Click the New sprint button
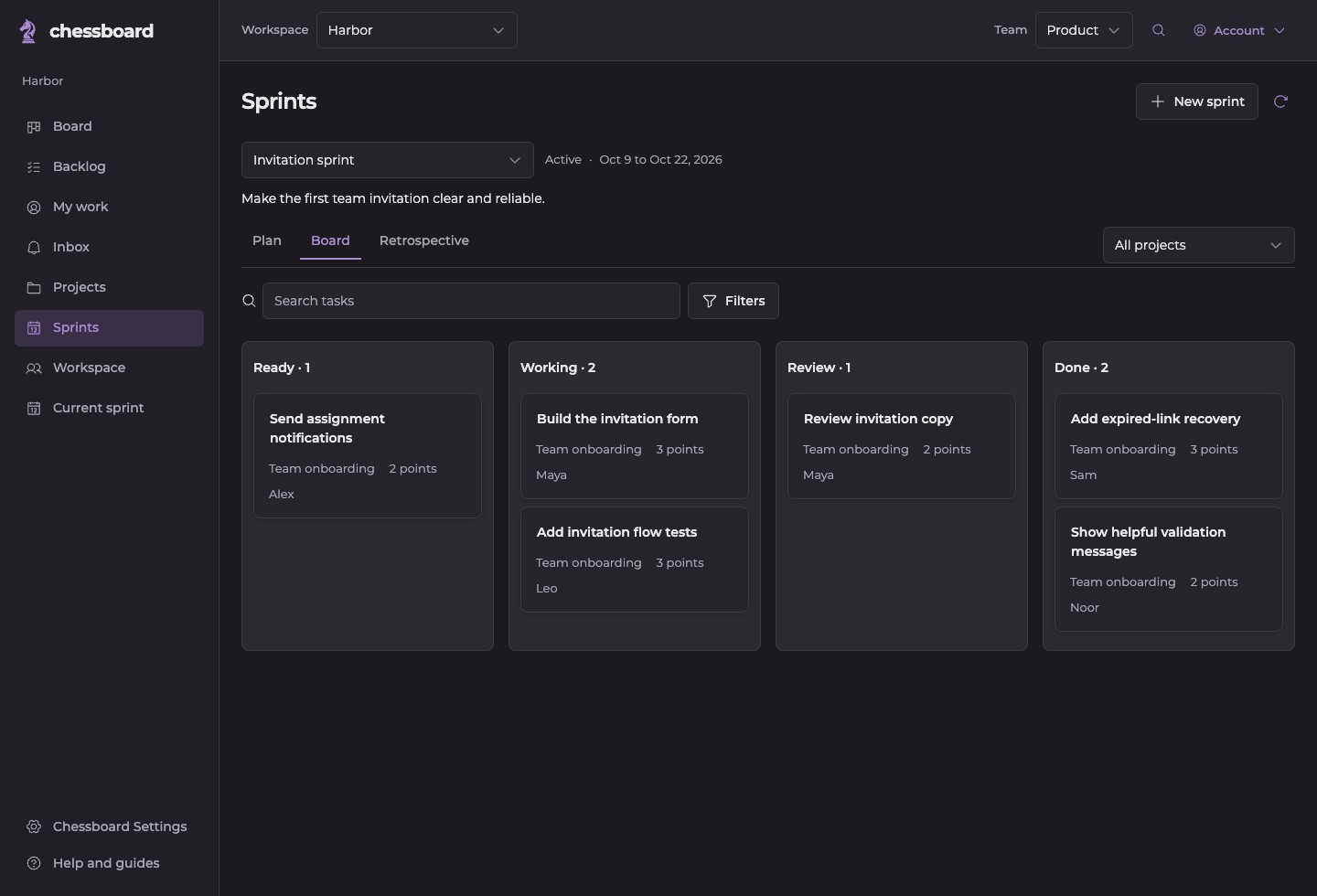The image size is (1317, 896). pos(1197,101)
